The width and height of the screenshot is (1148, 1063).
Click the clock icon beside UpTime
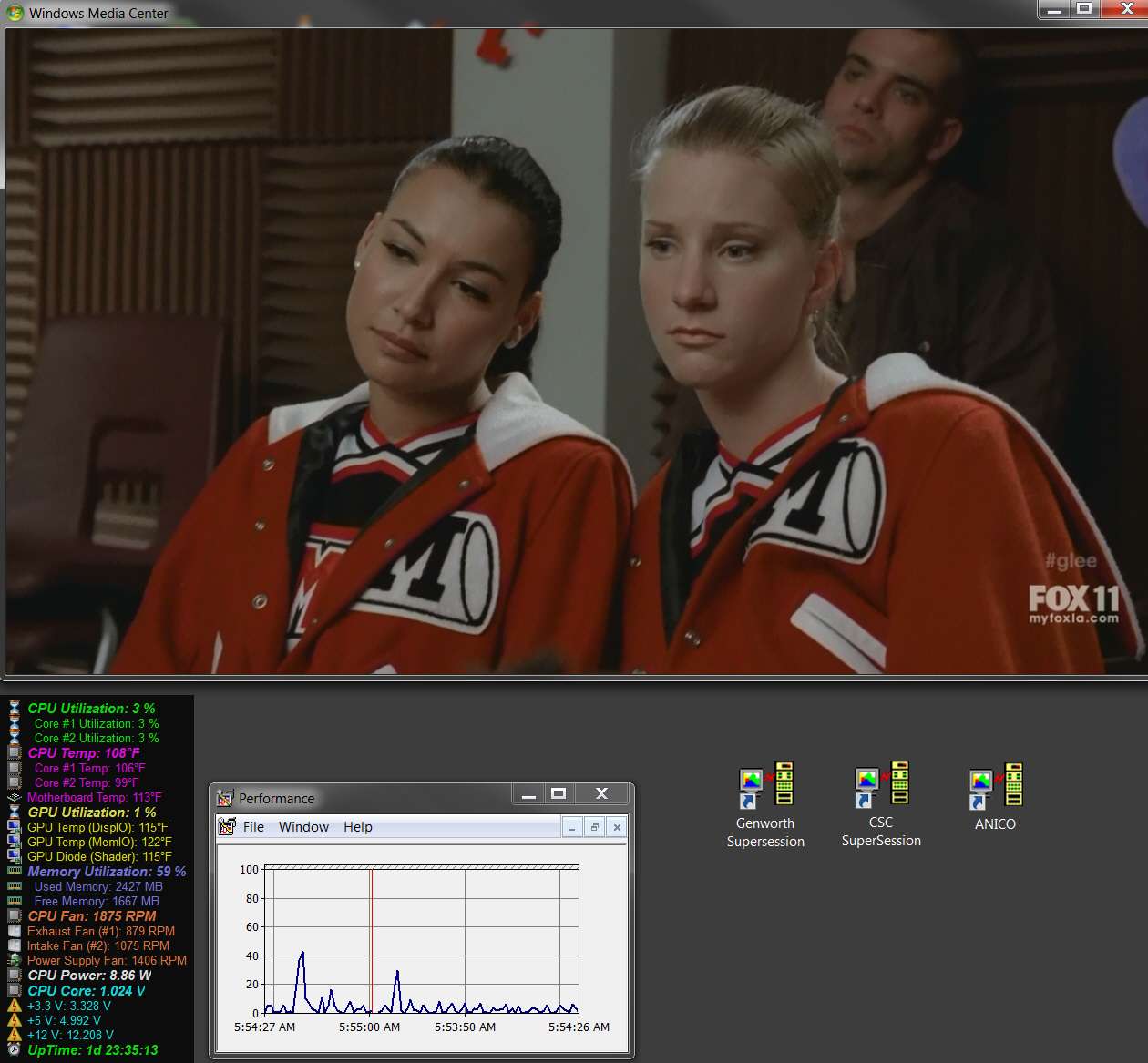click(14, 1049)
